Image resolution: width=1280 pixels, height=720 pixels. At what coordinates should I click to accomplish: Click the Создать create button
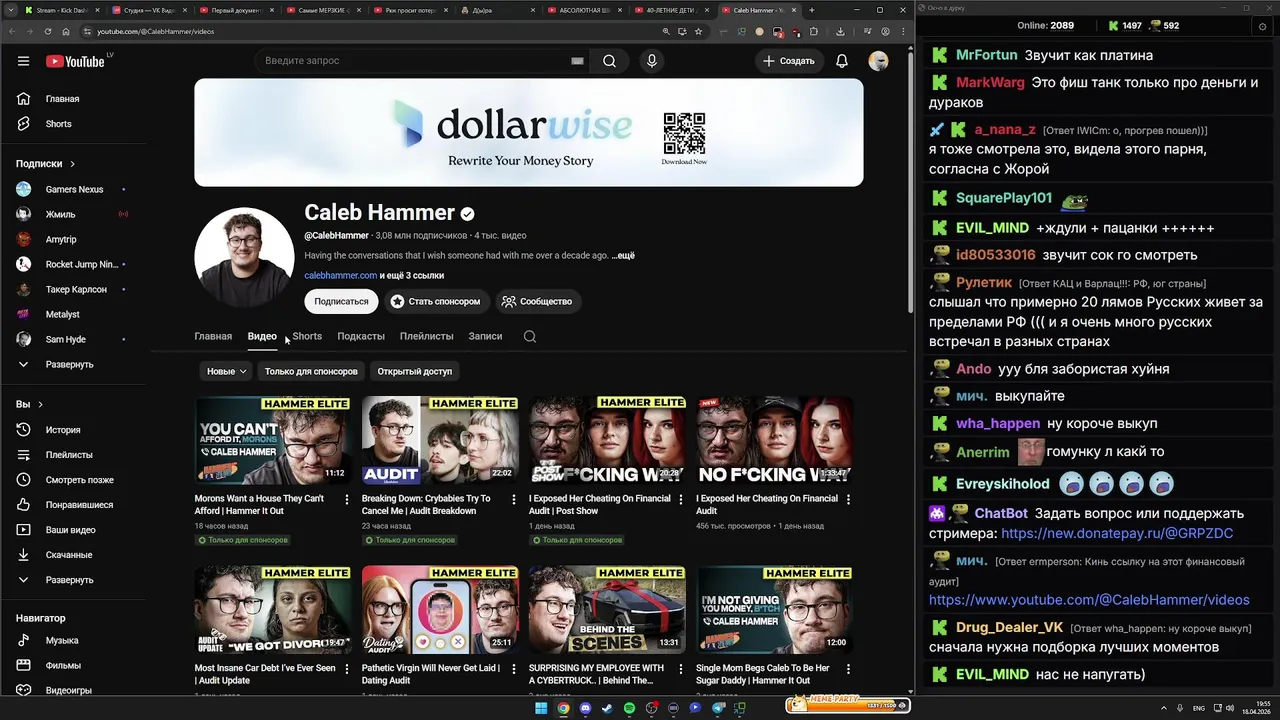[789, 61]
